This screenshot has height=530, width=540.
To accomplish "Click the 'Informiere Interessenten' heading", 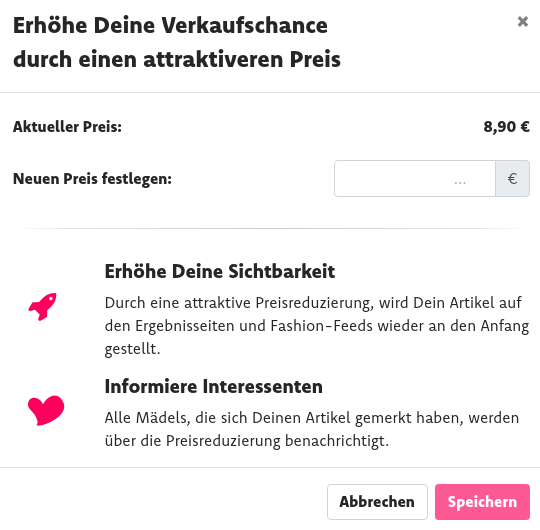I will (214, 386).
